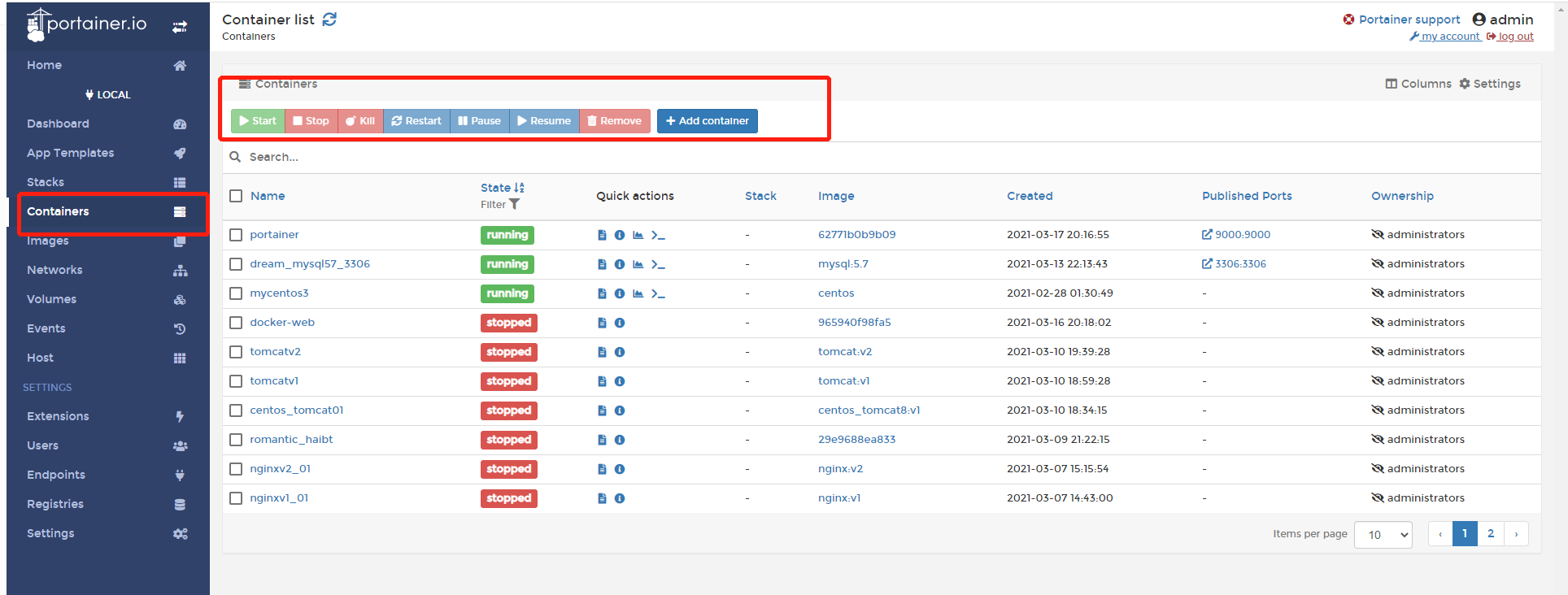Click the Restart button
Viewport: 1568px width, 595px height.
point(416,121)
